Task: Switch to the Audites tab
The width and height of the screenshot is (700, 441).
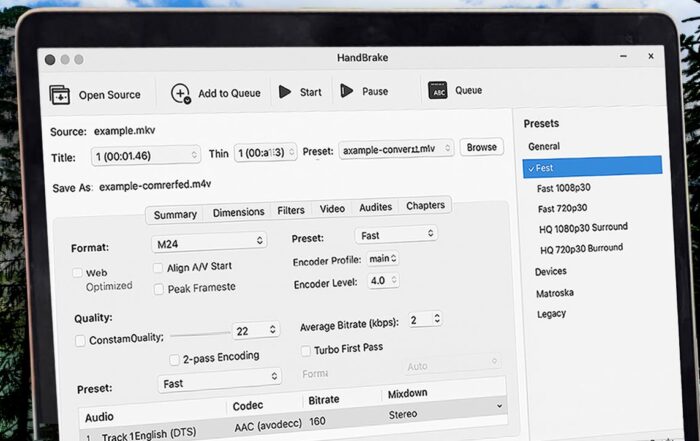Action: coord(375,207)
